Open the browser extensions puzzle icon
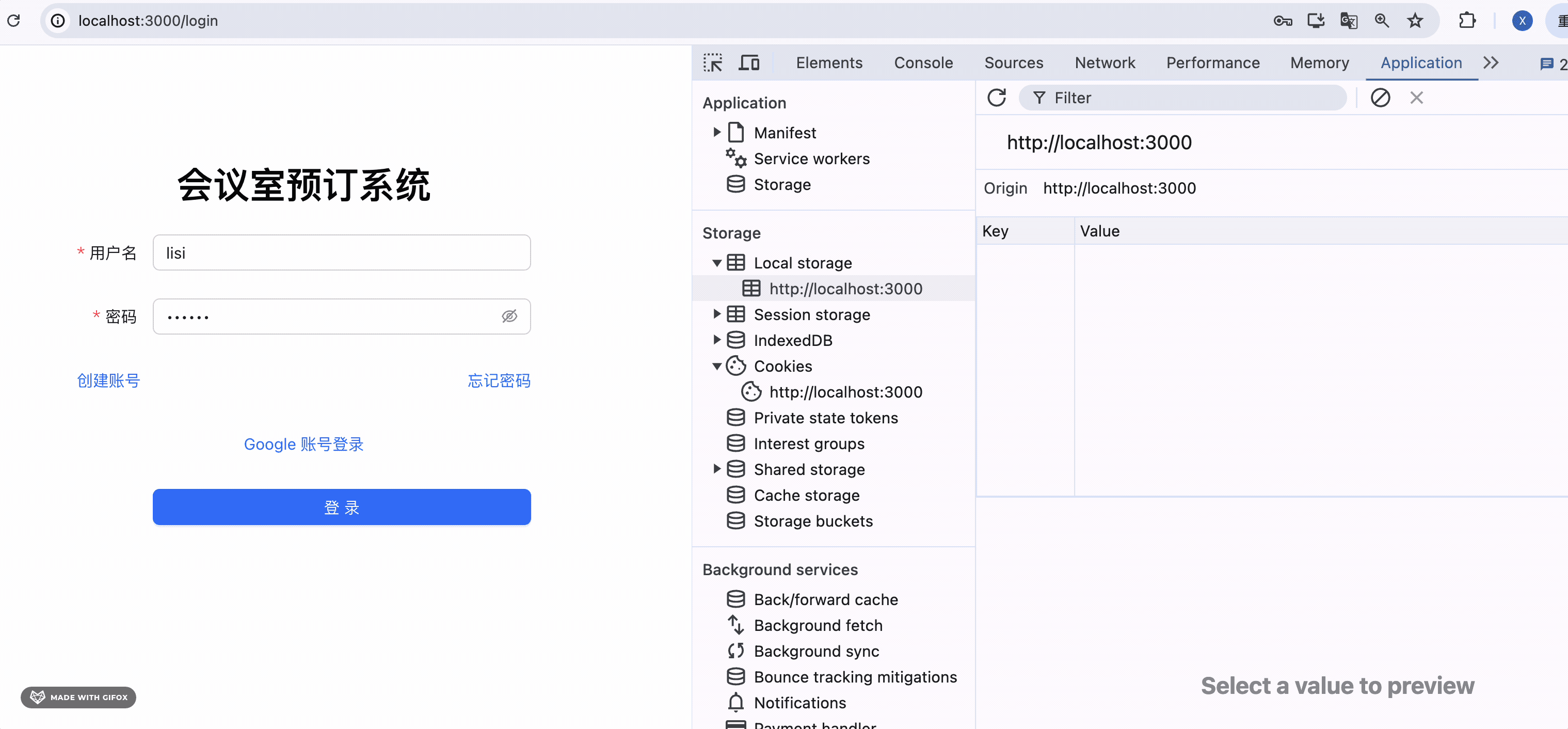This screenshot has width=1568, height=729. tap(1467, 21)
